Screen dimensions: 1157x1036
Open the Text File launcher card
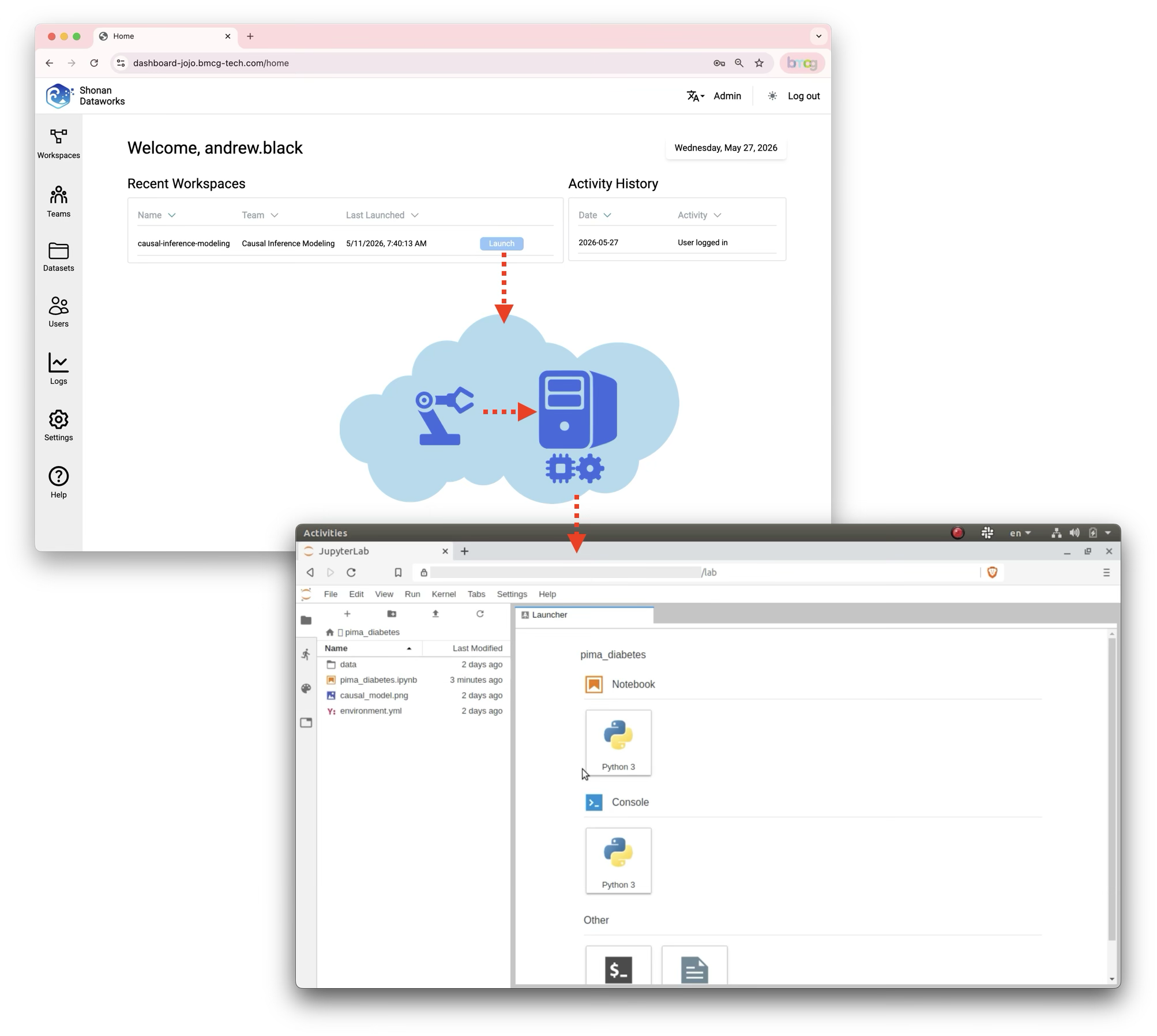point(694,965)
